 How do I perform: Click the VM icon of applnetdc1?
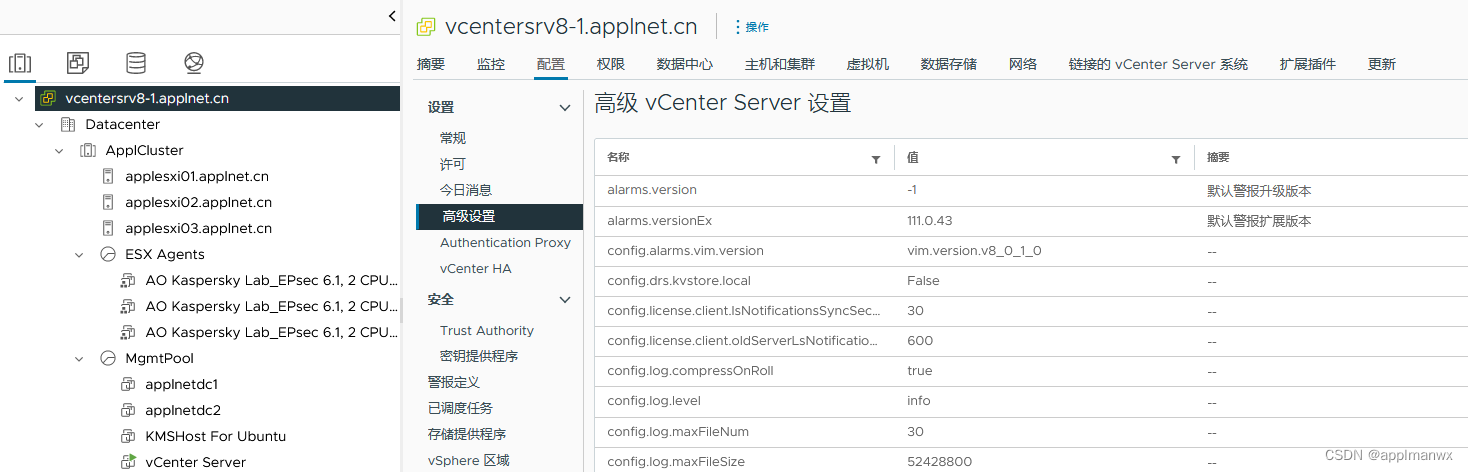pyautogui.click(x=128, y=385)
